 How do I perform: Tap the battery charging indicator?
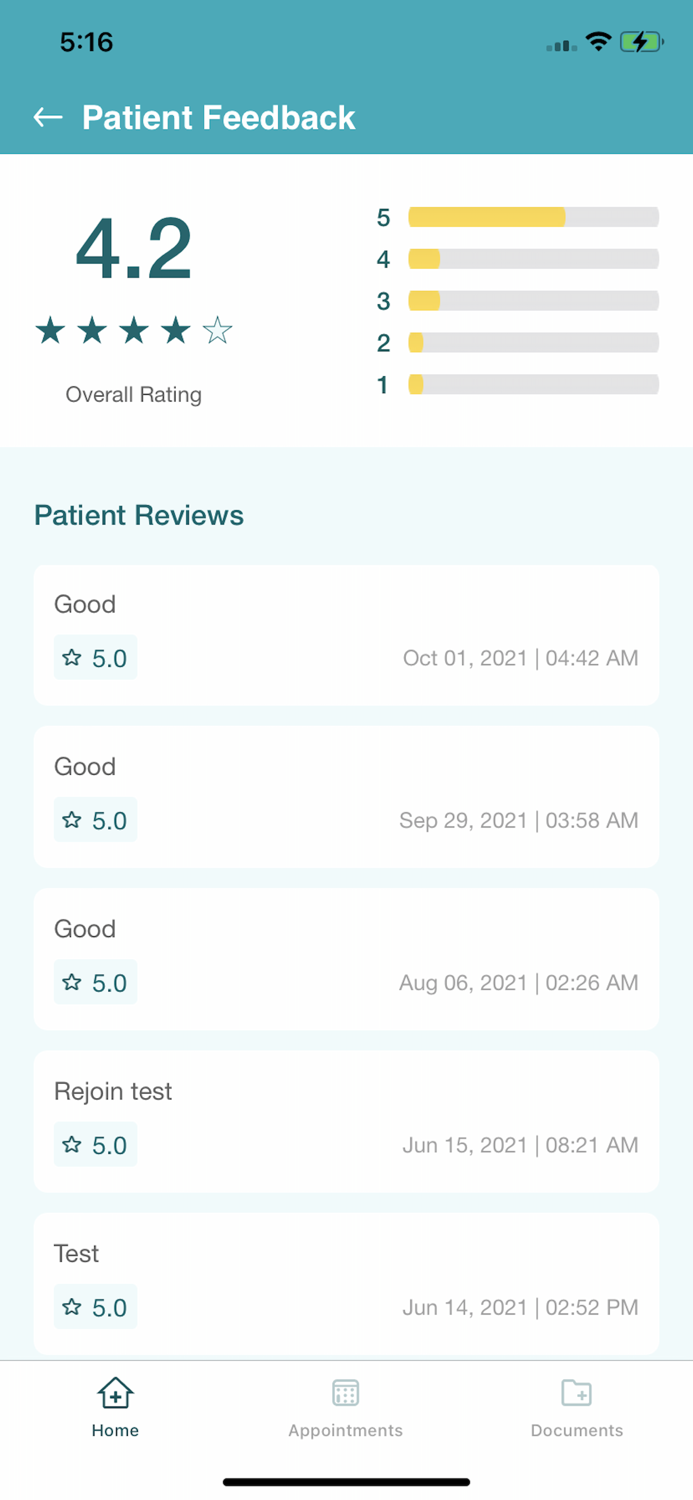643,42
